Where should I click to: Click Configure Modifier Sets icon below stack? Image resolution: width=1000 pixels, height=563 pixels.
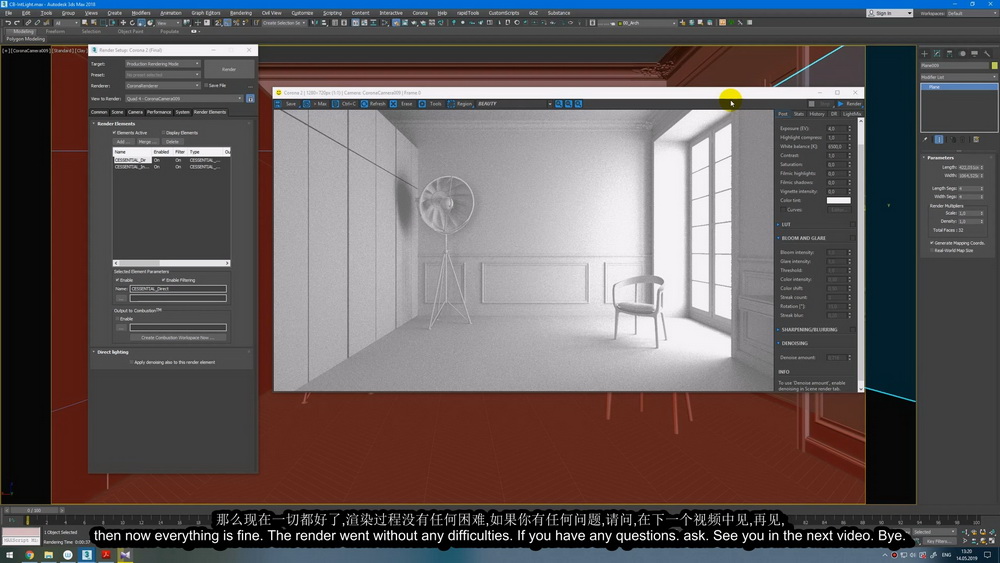[976, 140]
